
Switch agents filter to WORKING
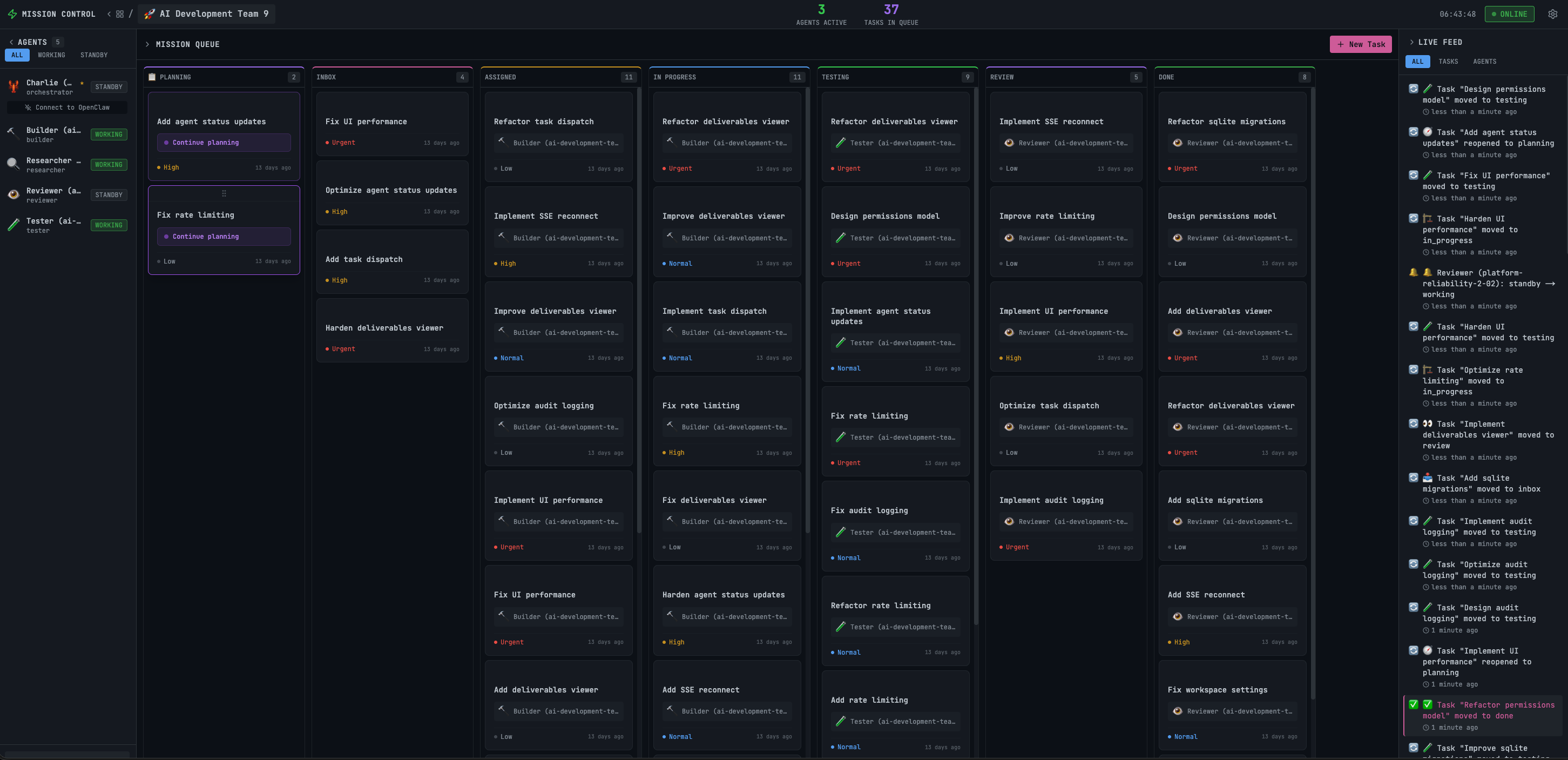(51, 55)
